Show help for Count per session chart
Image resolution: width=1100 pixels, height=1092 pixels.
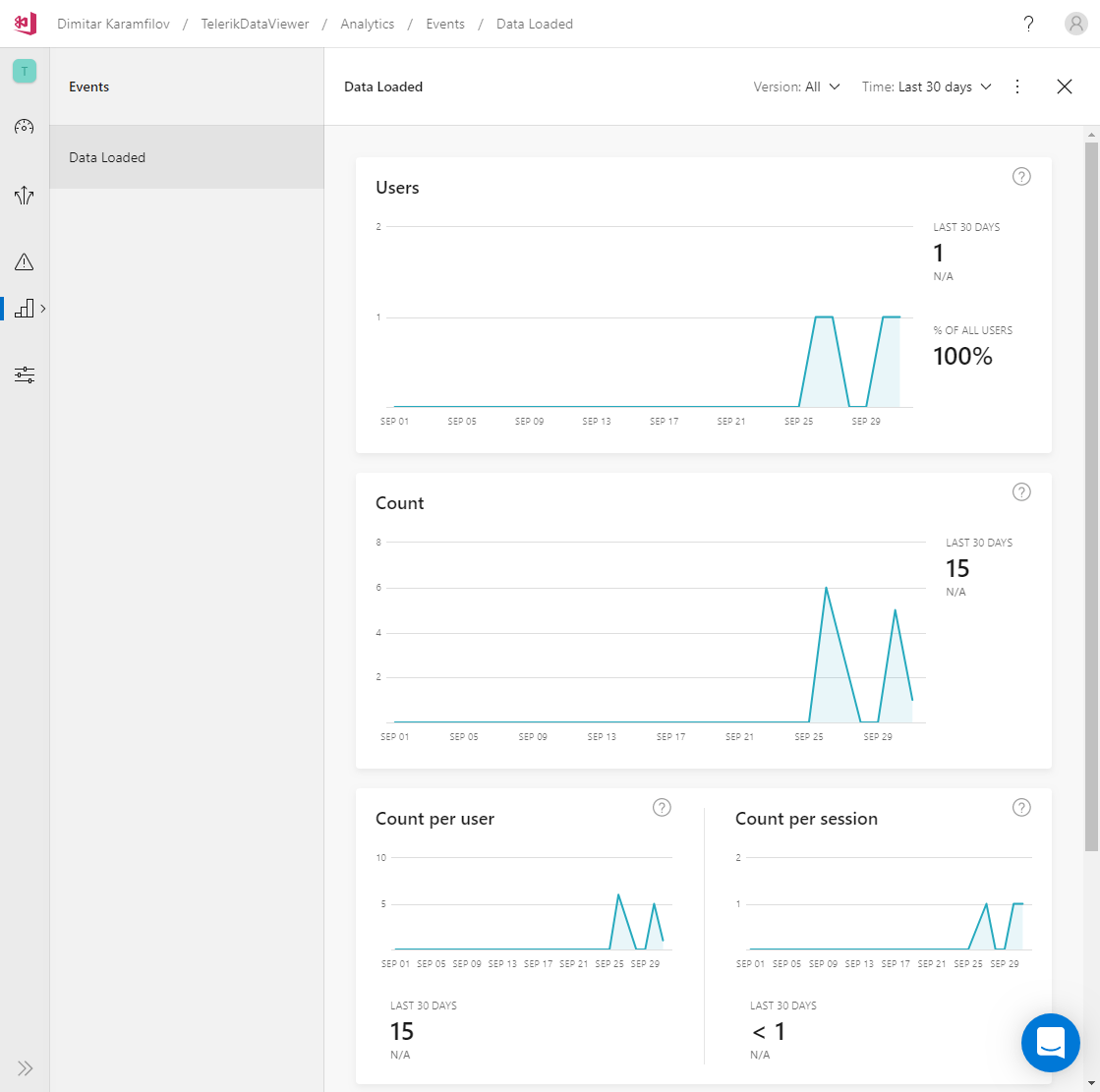[x=1021, y=808]
